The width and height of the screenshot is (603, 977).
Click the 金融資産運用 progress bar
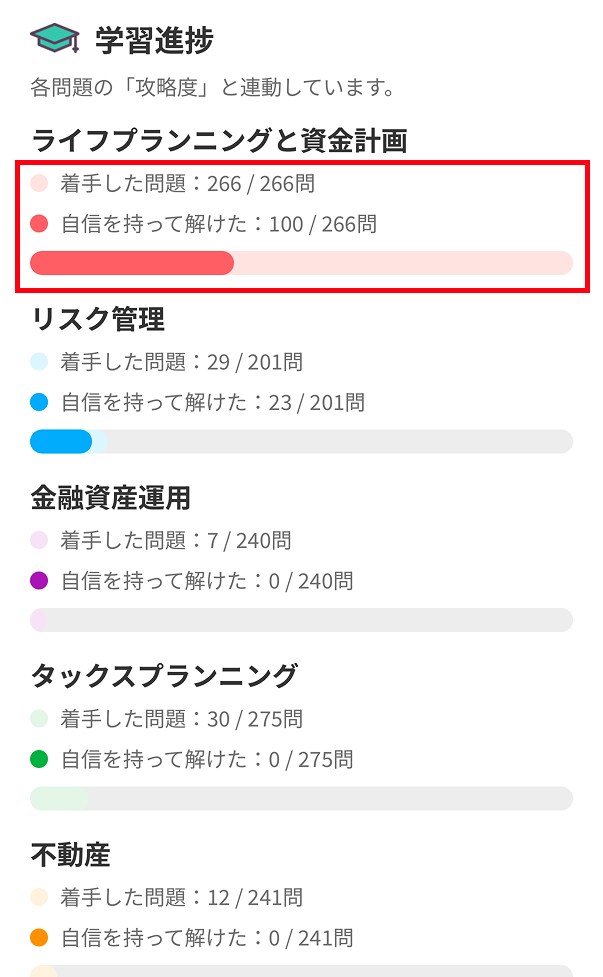coord(301,620)
